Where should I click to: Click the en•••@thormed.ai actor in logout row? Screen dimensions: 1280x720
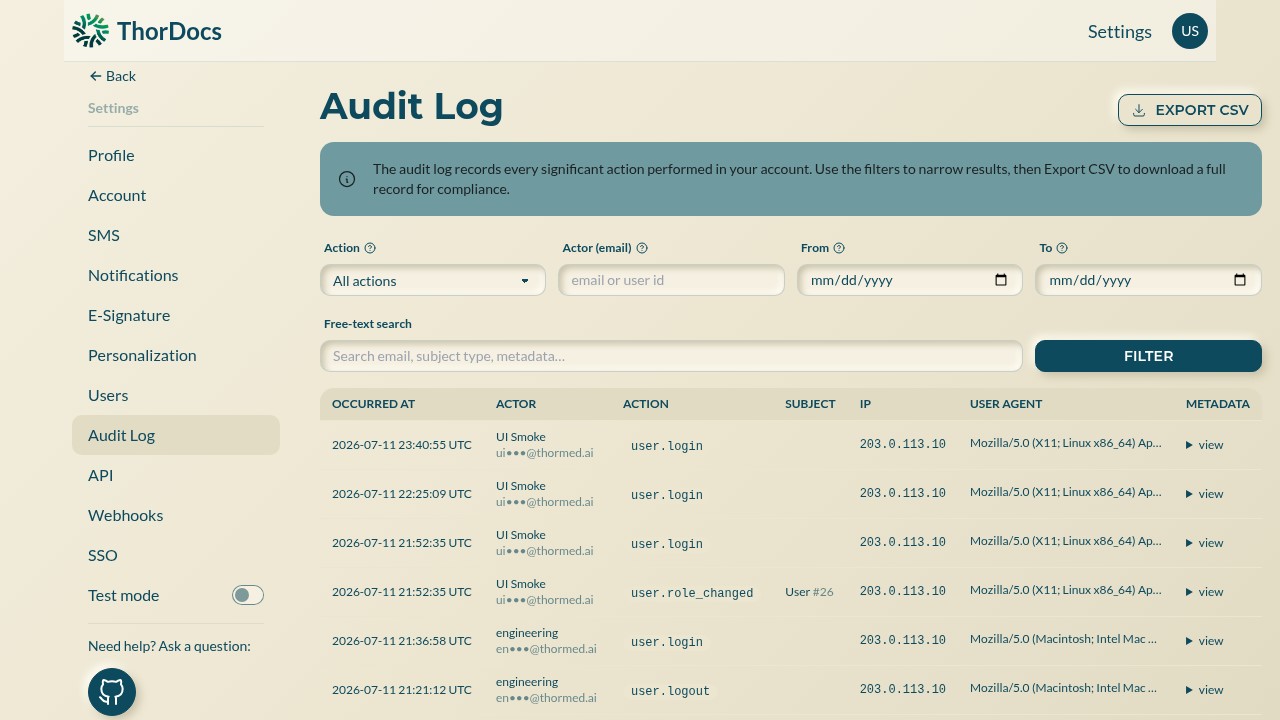coord(546,698)
